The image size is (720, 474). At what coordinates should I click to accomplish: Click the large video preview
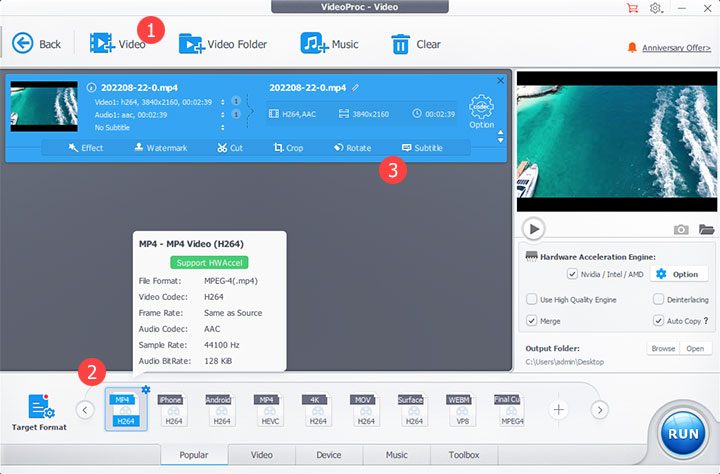(x=617, y=141)
